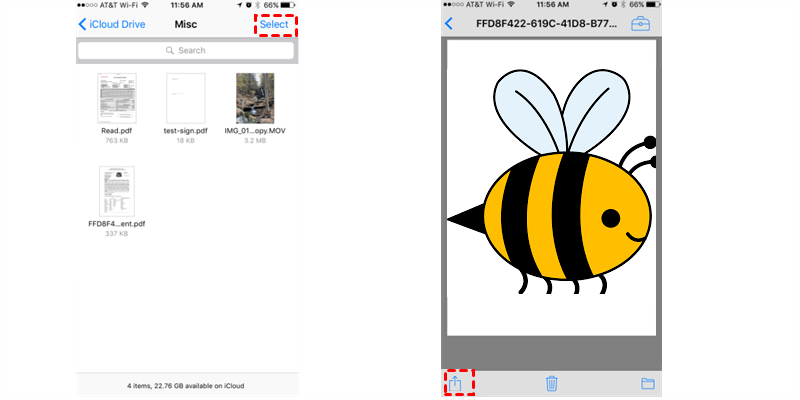Open the IMG_01...opy.MOV video thumbnail
Screen dimensions: 800x400
pyautogui.click(x=255, y=98)
